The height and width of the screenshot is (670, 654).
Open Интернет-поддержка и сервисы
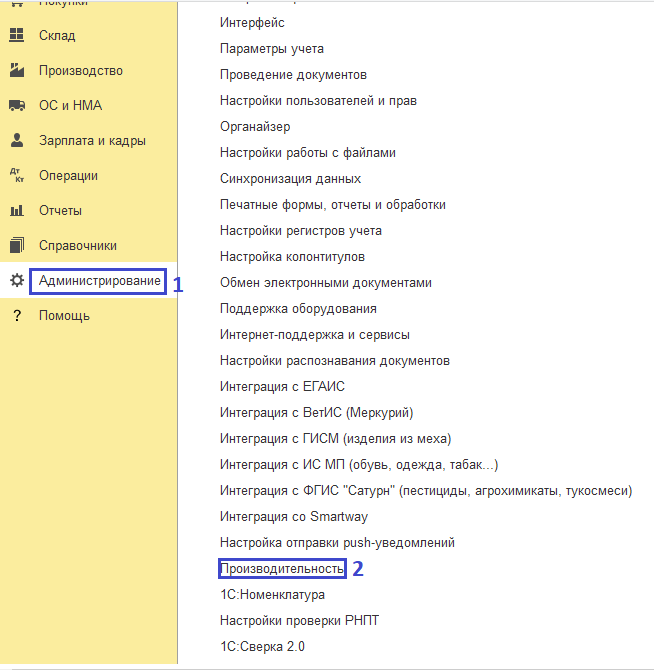(315, 335)
